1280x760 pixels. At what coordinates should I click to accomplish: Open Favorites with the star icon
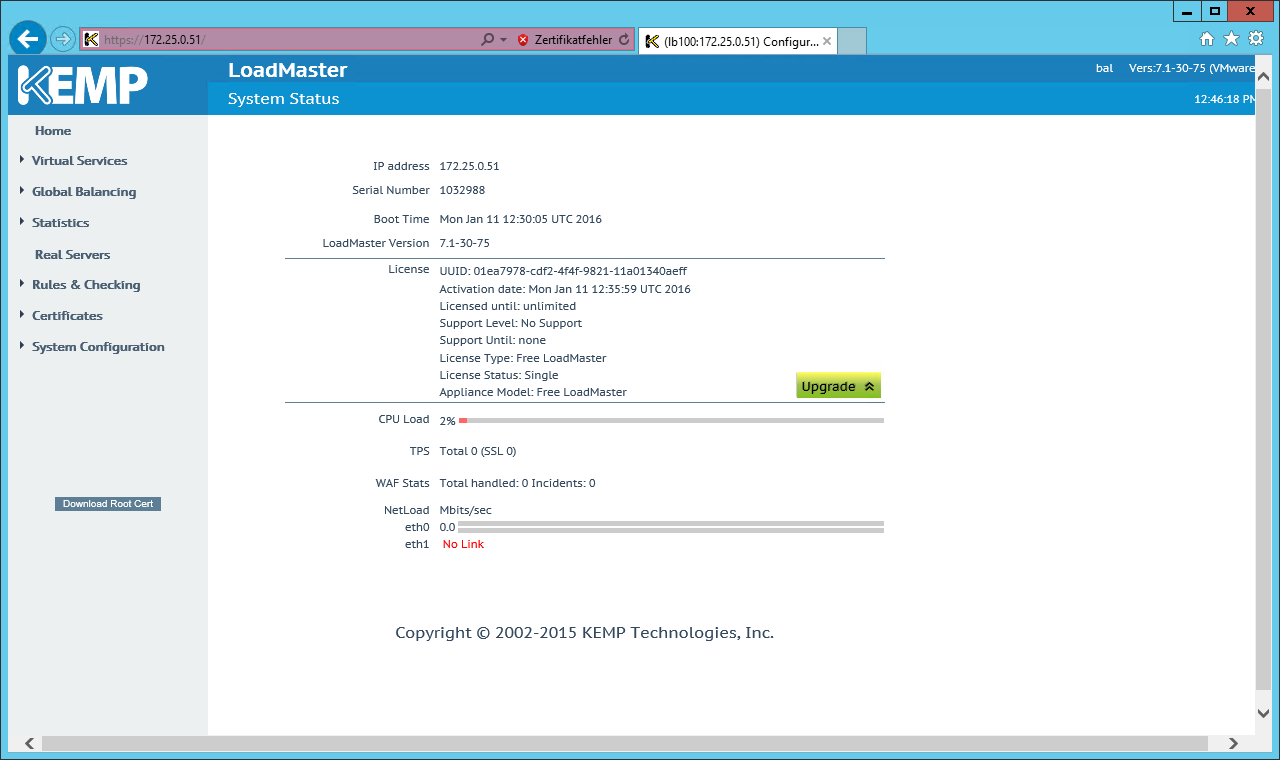(x=1231, y=38)
